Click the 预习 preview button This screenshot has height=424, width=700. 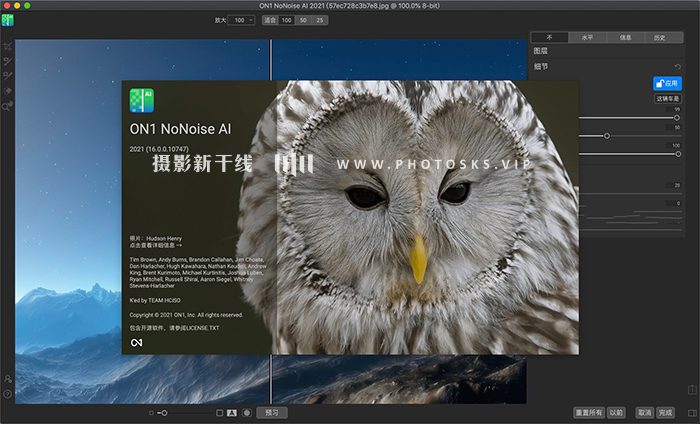(272, 413)
